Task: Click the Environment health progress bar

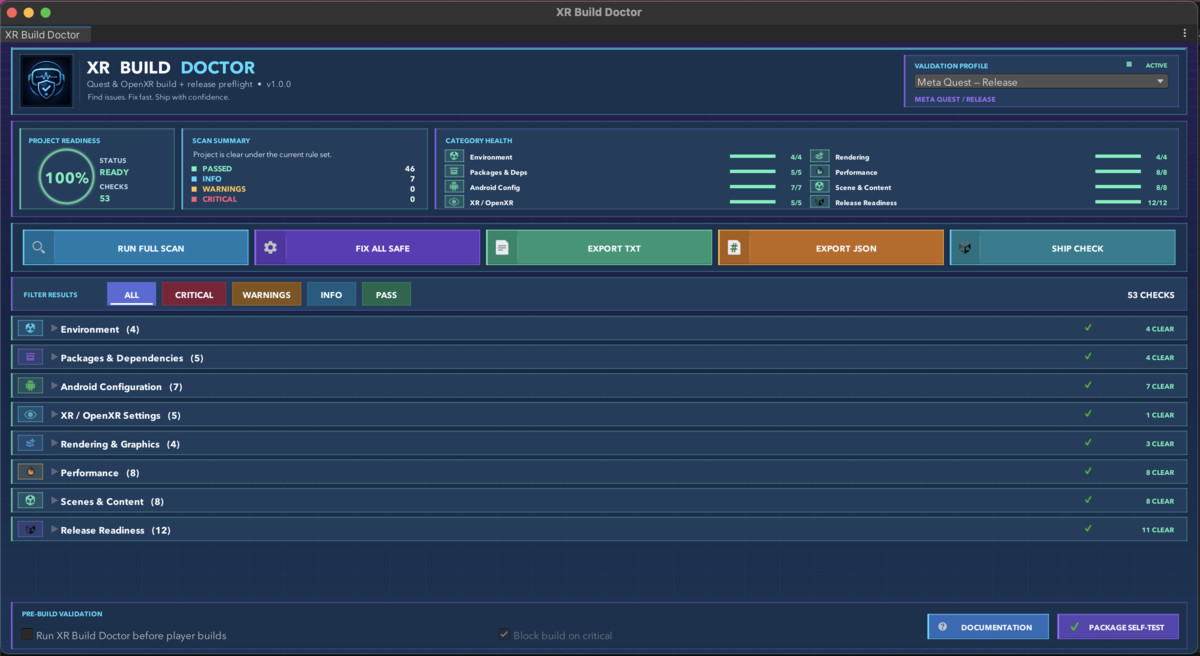Action: coord(753,157)
